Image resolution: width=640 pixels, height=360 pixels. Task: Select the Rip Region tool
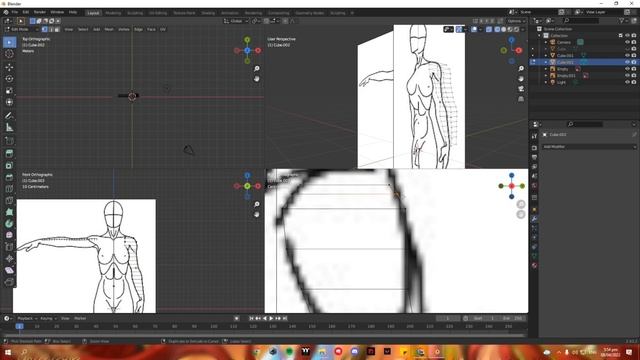pos(9,282)
